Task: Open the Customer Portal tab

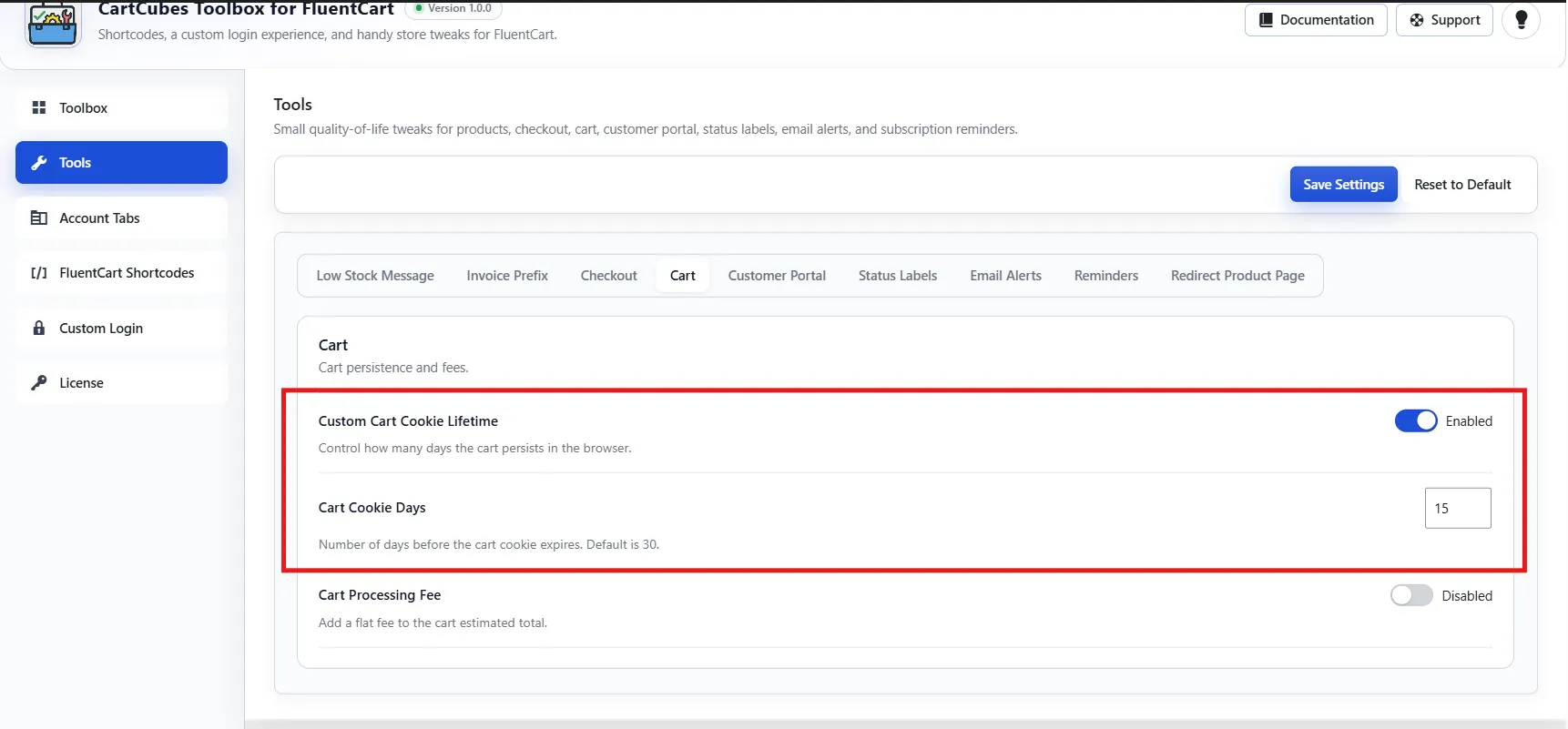Action: 777,276
